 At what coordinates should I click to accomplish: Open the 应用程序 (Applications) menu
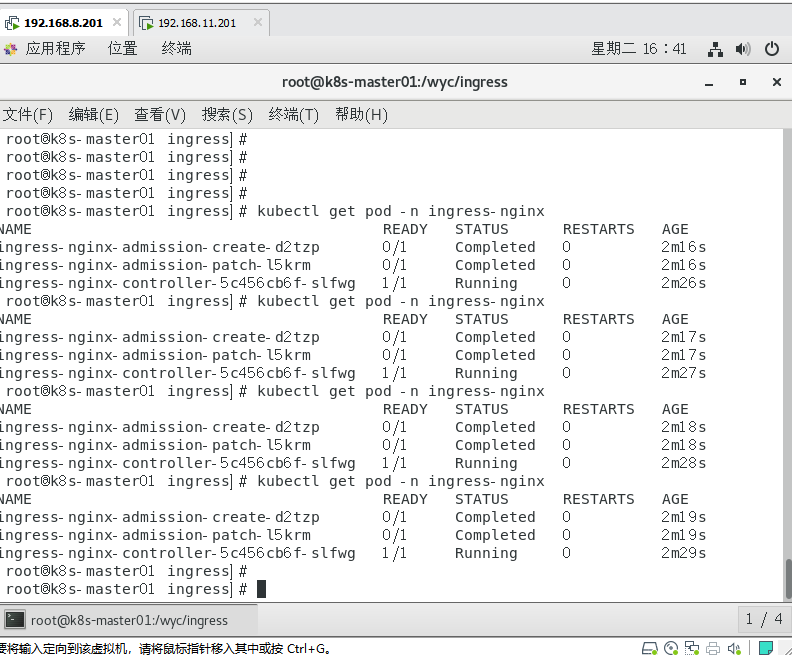point(56,48)
